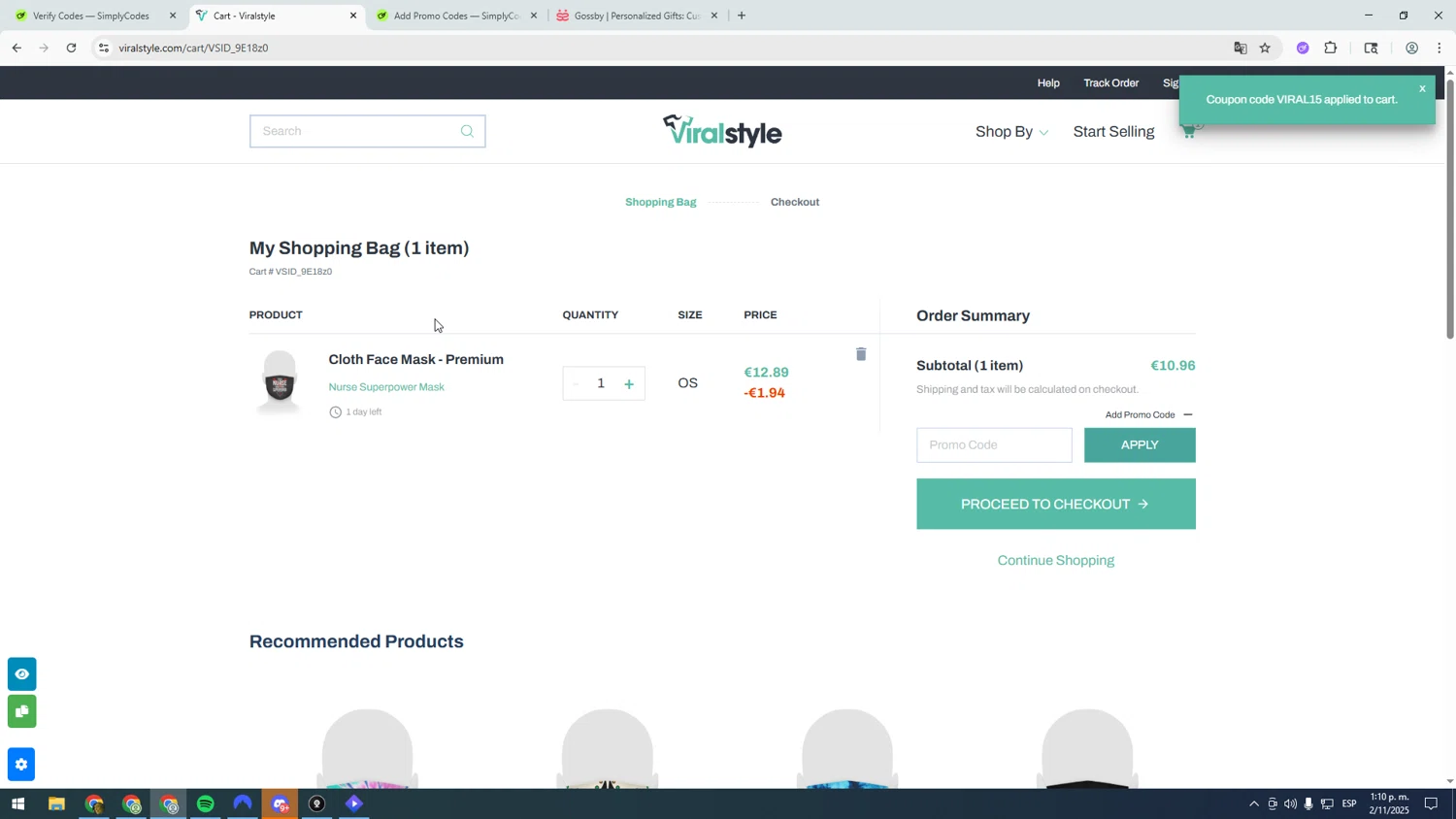Open the translate page icon
This screenshot has width=1456, height=819.
1240,48
